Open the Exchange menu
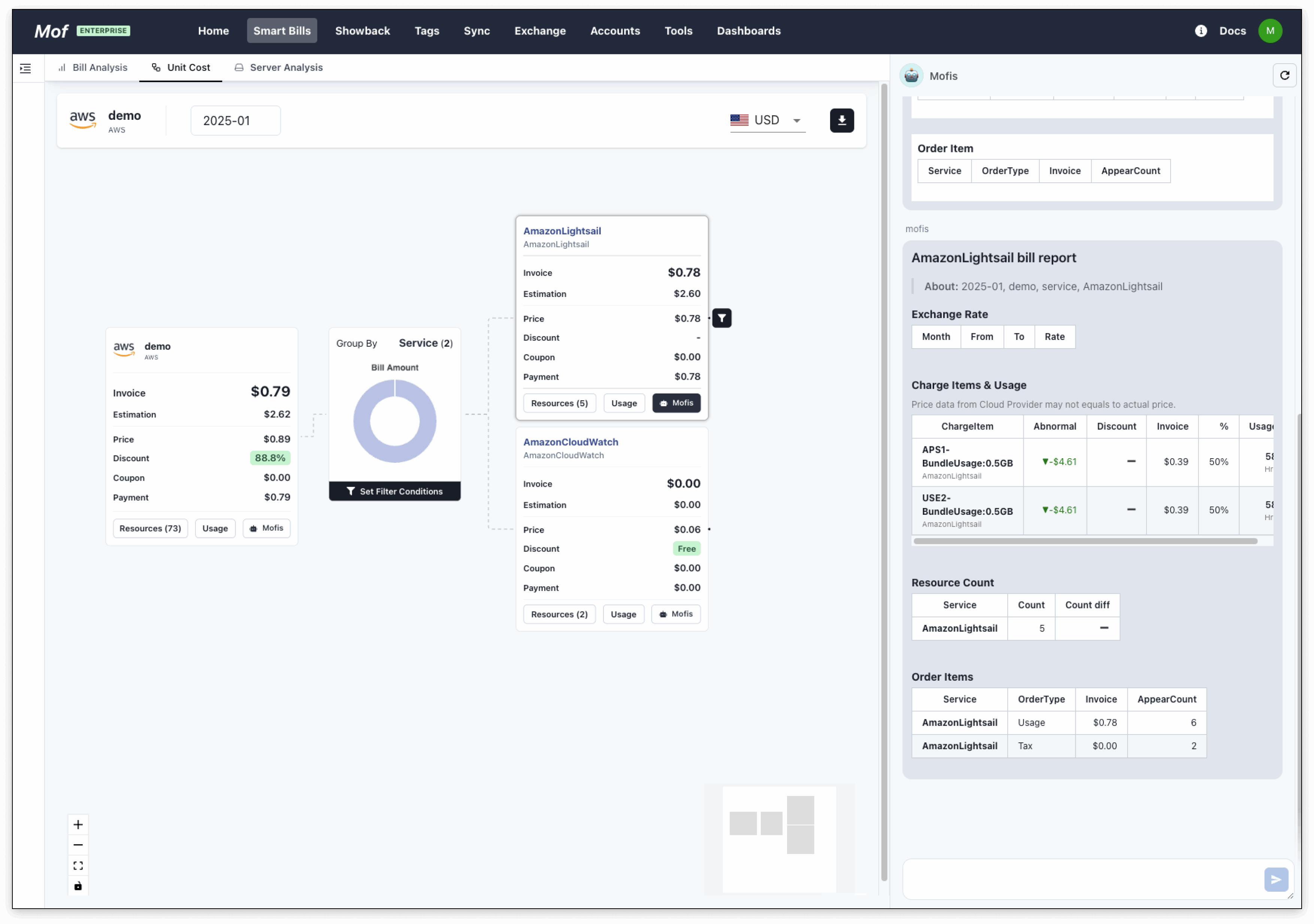Screen dimensions: 1314x924 pos(540,31)
